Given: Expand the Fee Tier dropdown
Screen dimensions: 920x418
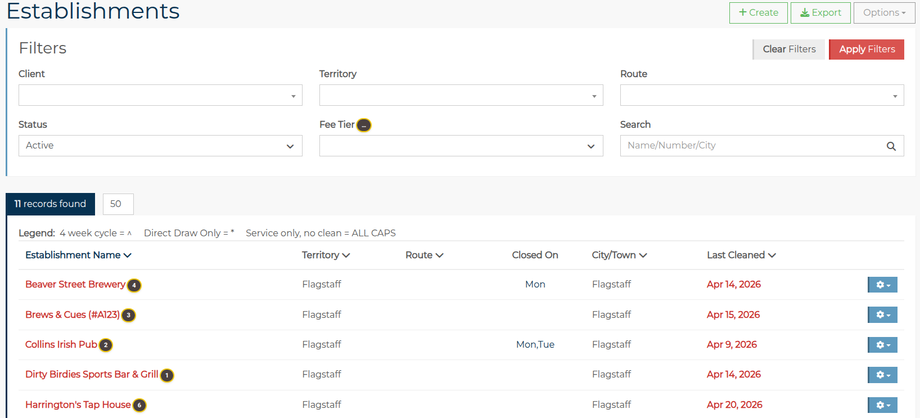Looking at the screenshot, I should [x=461, y=146].
